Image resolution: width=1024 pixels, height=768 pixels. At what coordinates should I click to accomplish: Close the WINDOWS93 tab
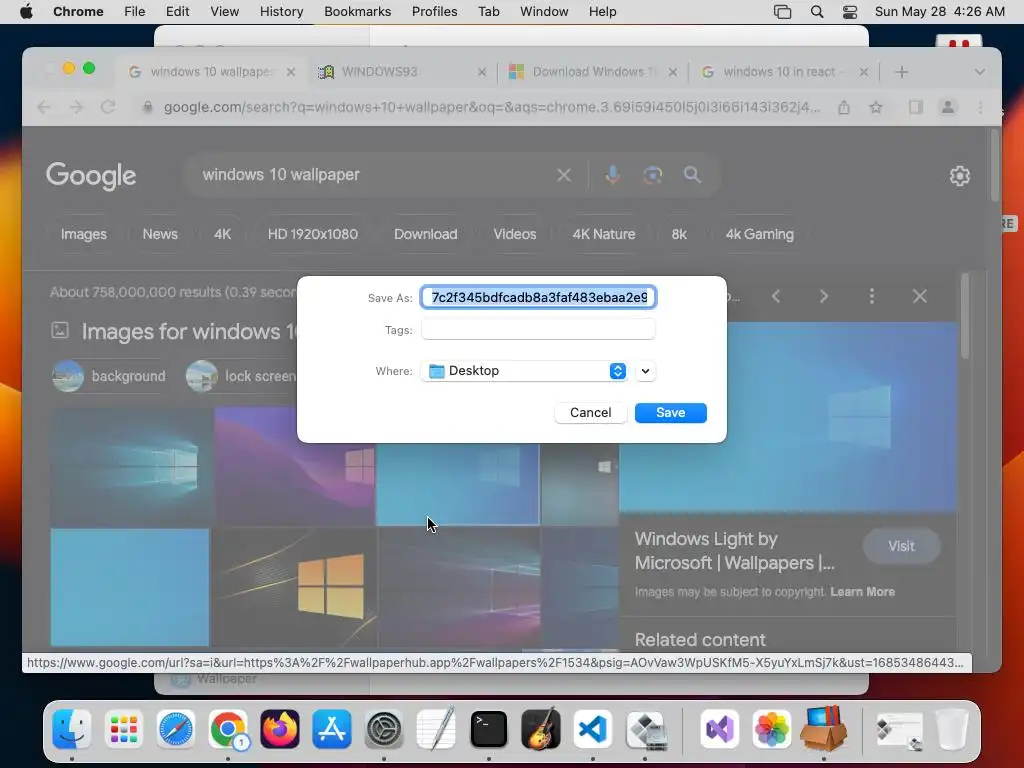pyautogui.click(x=482, y=72)
